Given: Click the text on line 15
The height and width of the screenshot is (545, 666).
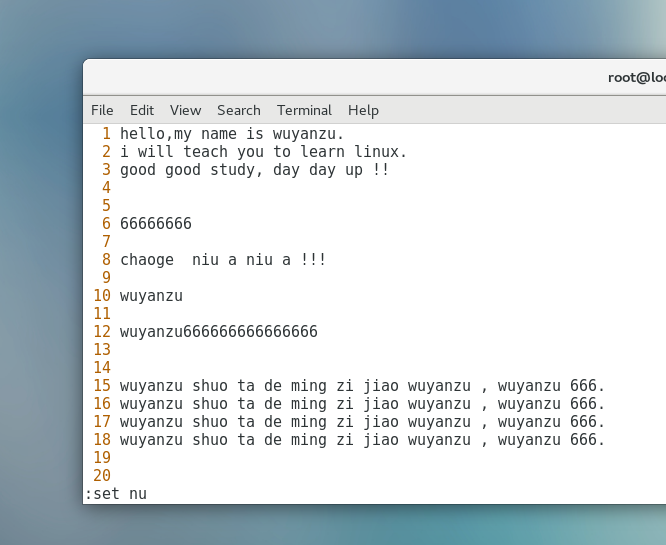Looking at the screenshot, I should coord(362,386).
